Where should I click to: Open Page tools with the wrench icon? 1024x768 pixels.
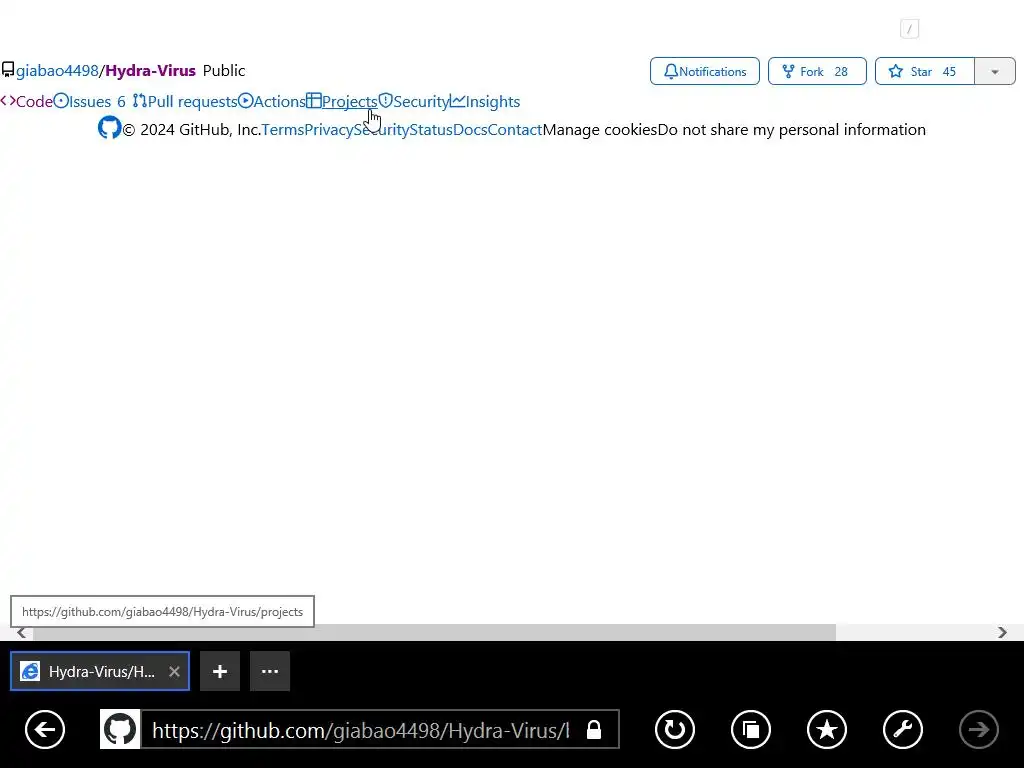click(x=903, y=729)
